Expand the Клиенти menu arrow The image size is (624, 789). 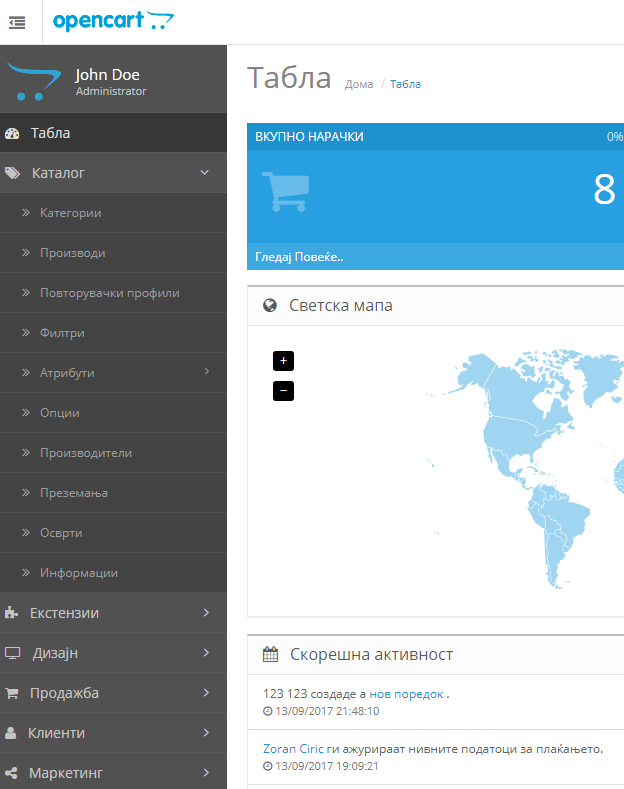(x=206, y=733)
